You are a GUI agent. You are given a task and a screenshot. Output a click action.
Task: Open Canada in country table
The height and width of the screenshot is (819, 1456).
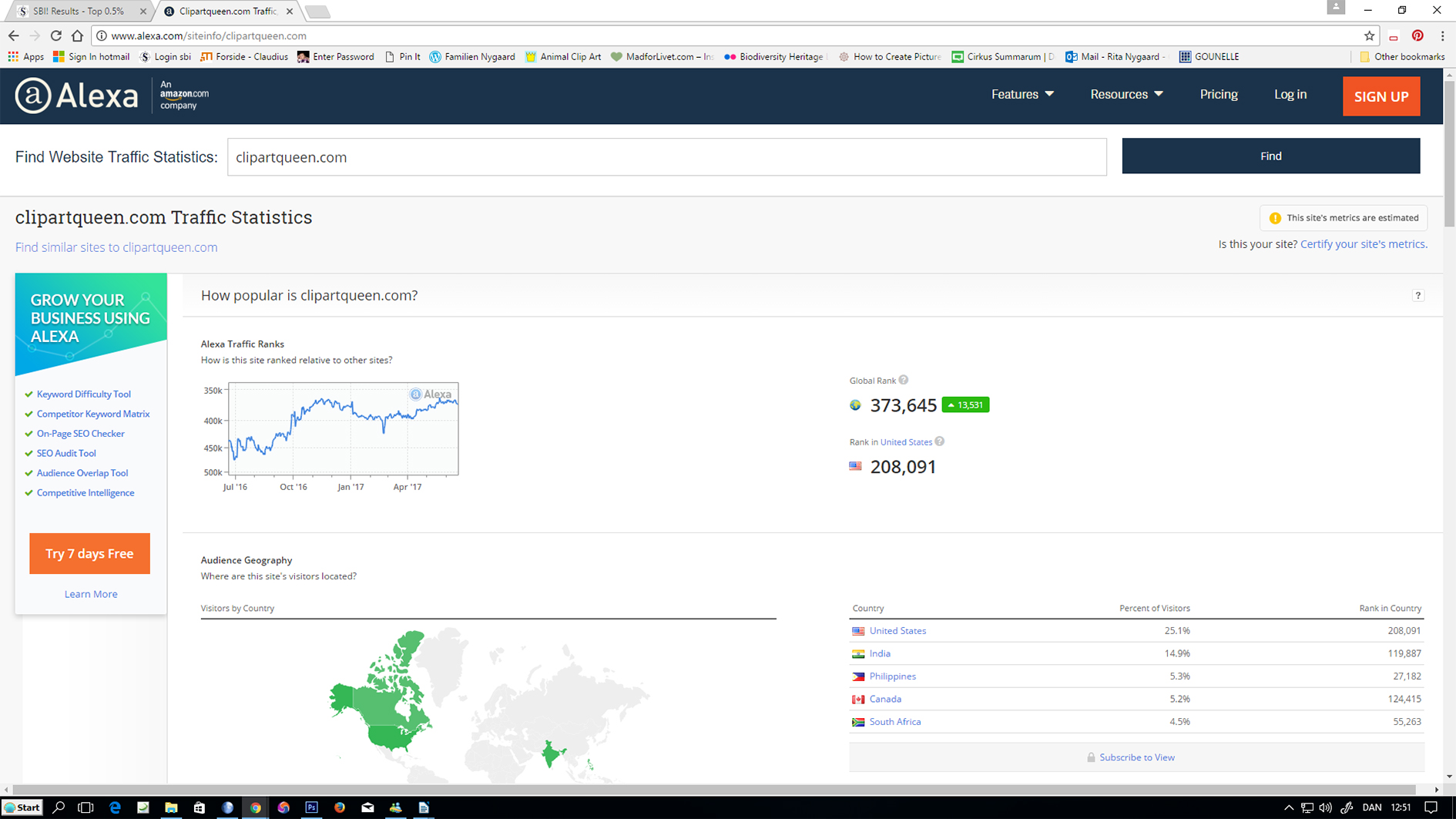[x=885, y=699]
